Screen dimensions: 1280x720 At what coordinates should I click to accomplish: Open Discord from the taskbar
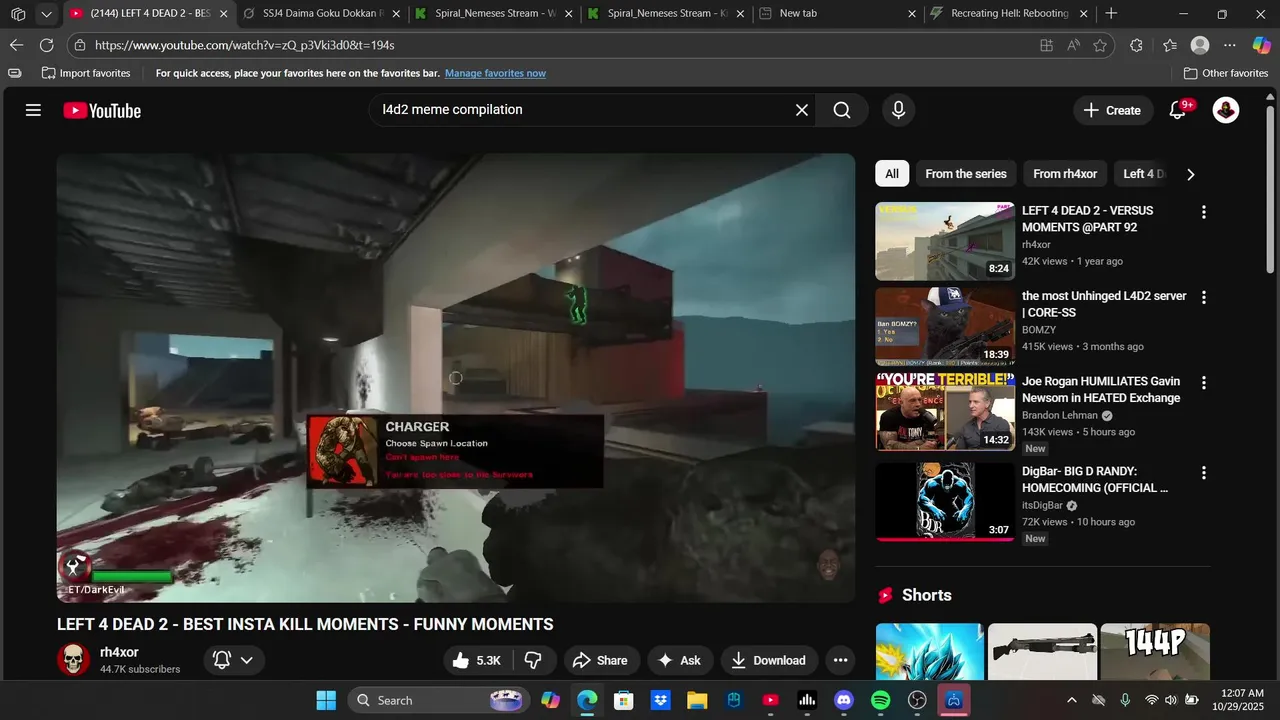point(844,700)
